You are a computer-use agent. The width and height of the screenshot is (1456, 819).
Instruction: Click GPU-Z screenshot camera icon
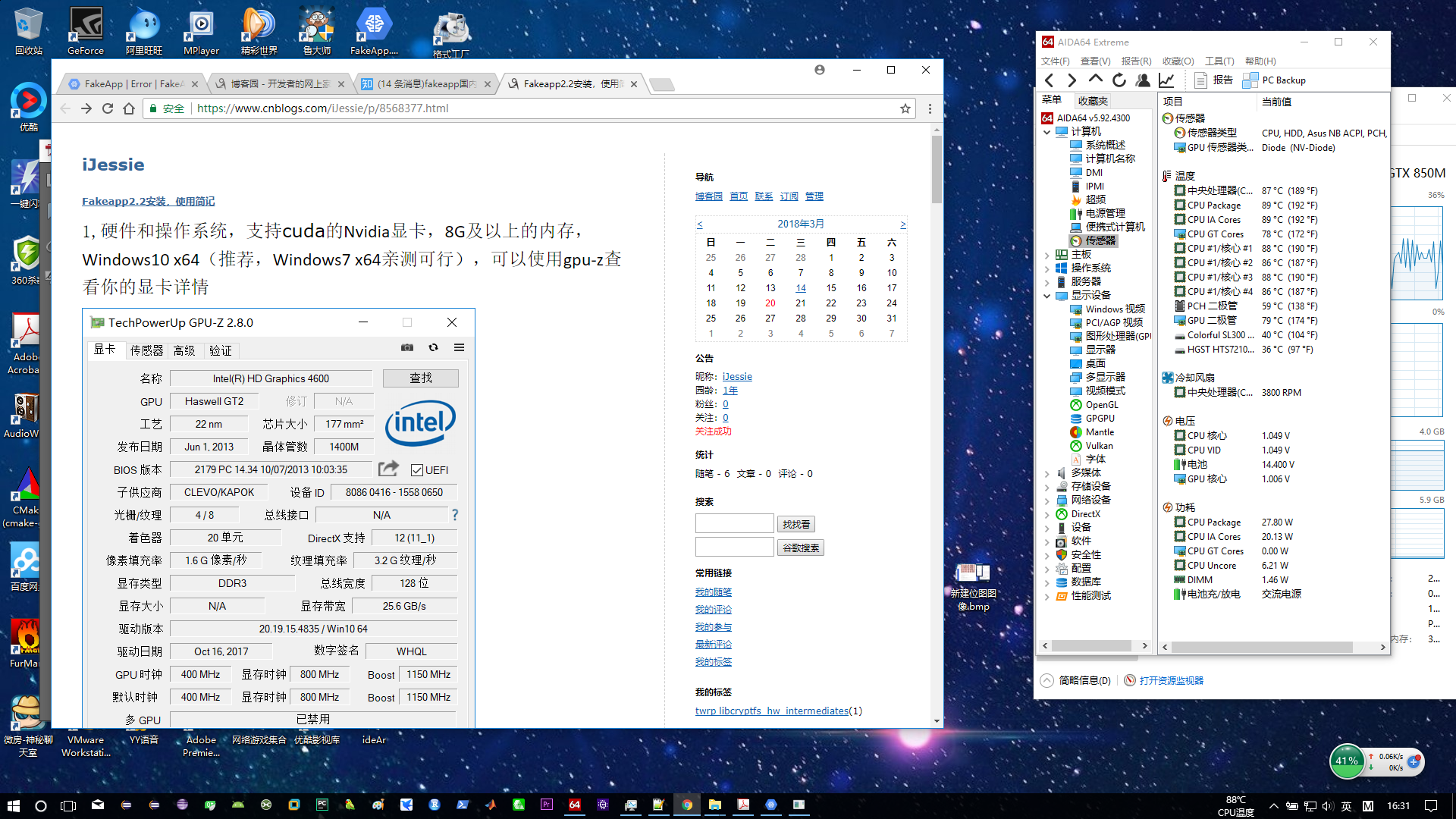click(x=407, y=347)
